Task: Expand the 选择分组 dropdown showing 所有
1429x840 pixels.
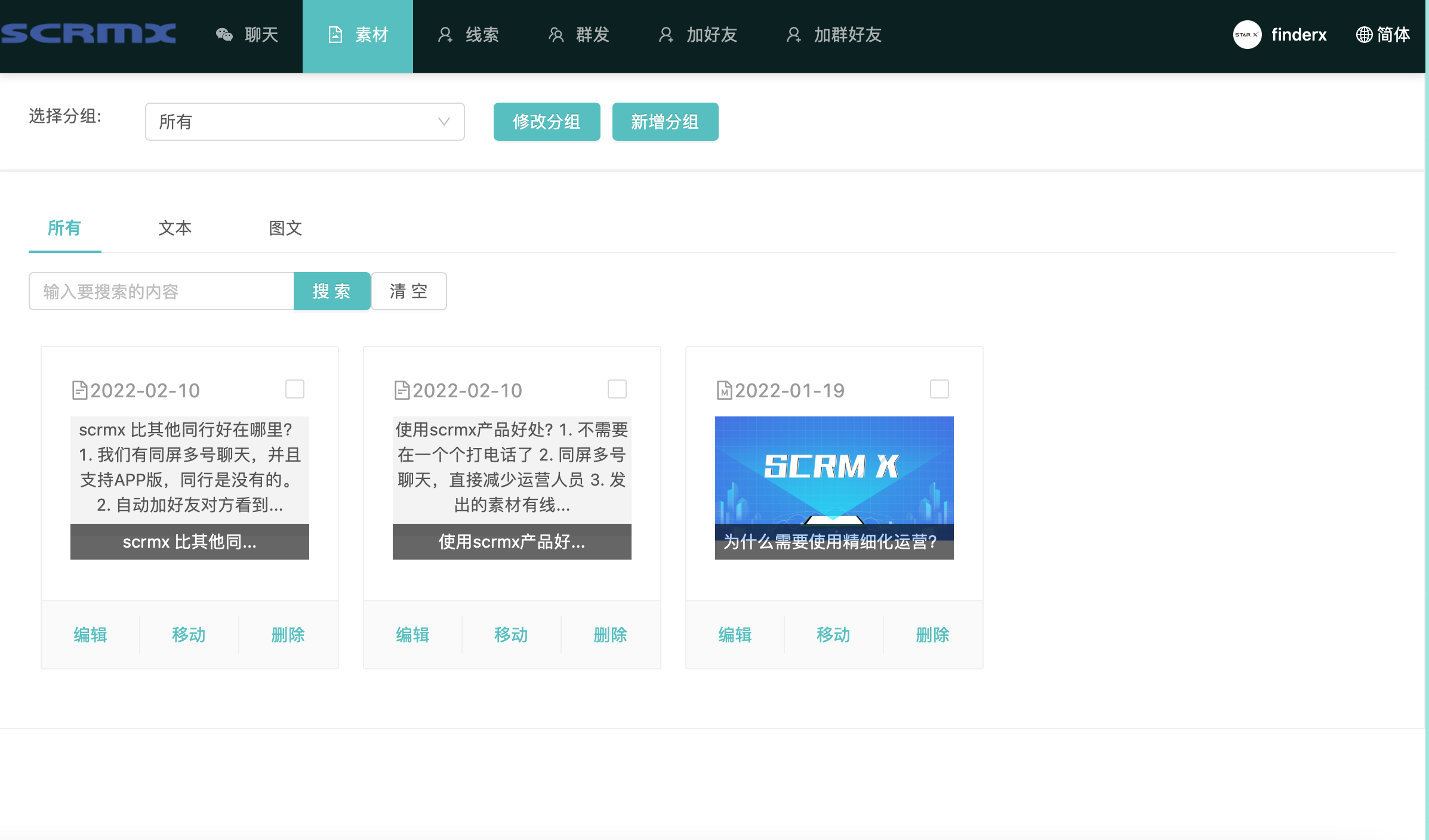Action: point(304,122)
